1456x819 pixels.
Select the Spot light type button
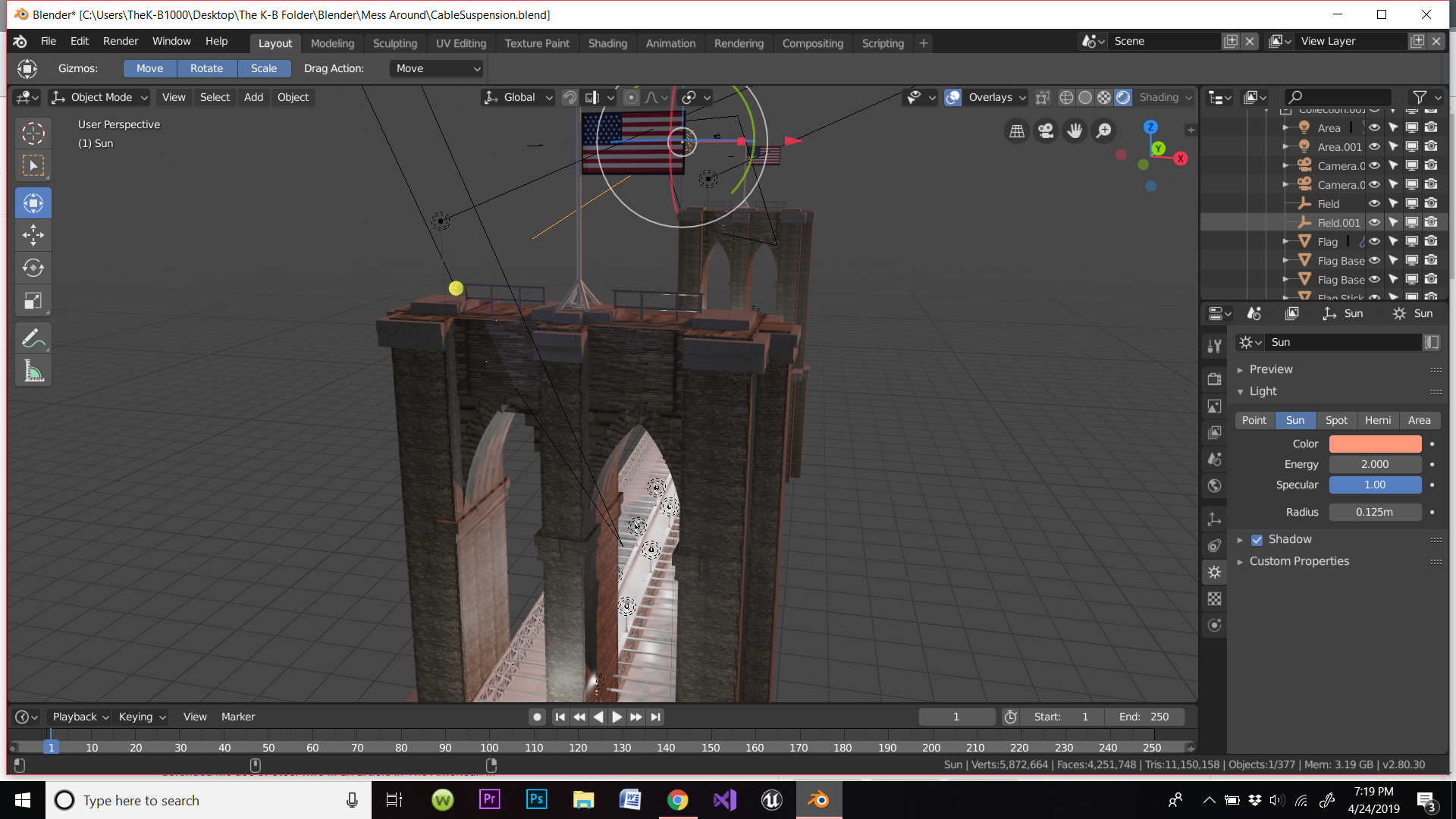pos(1336,420)
